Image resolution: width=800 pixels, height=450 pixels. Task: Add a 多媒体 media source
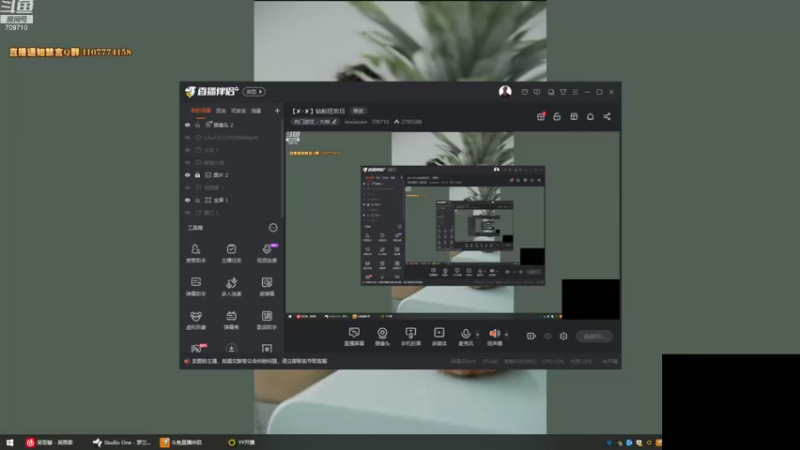point(439,337)
